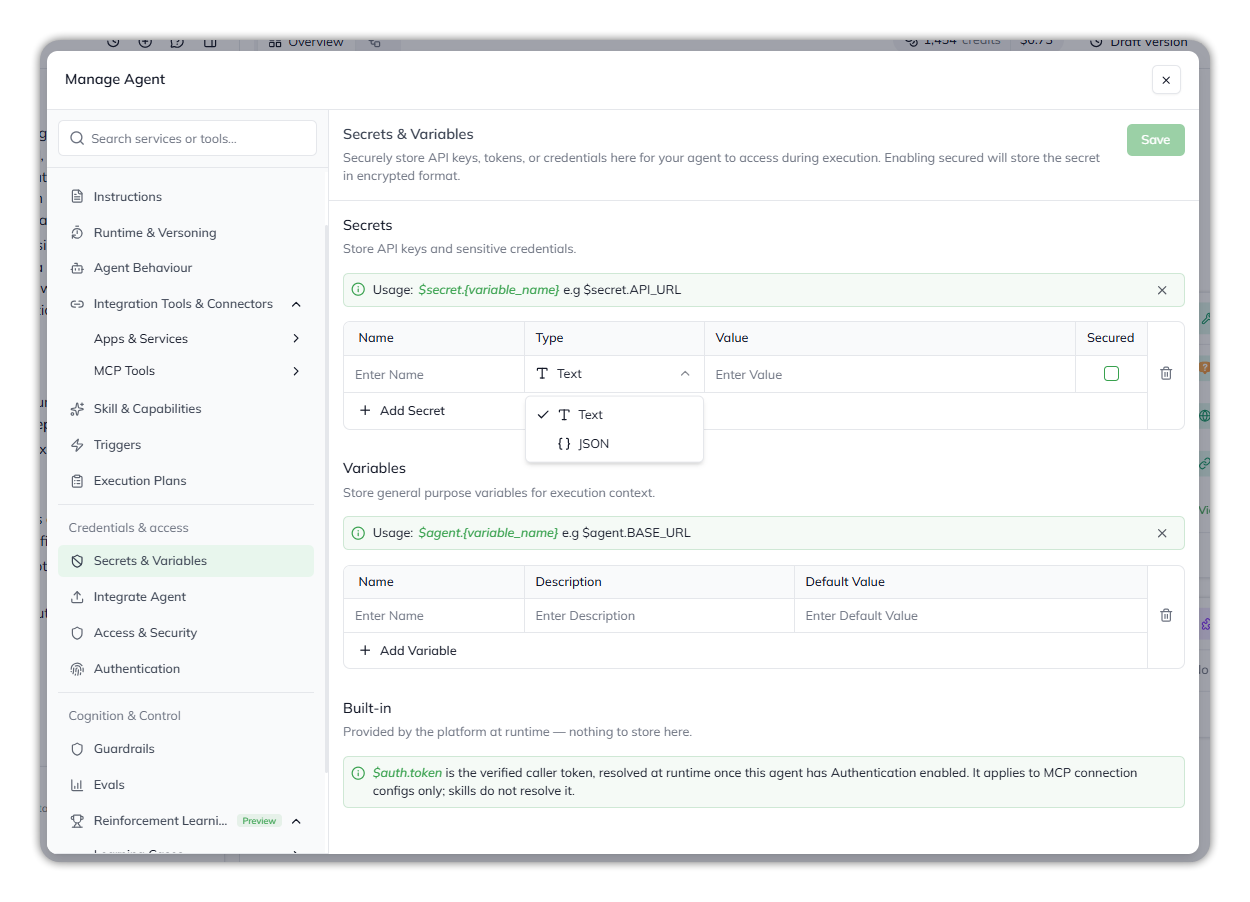Click the plus icon in Add Variable
Screen dimensions: 1250x902
[365, 651]
